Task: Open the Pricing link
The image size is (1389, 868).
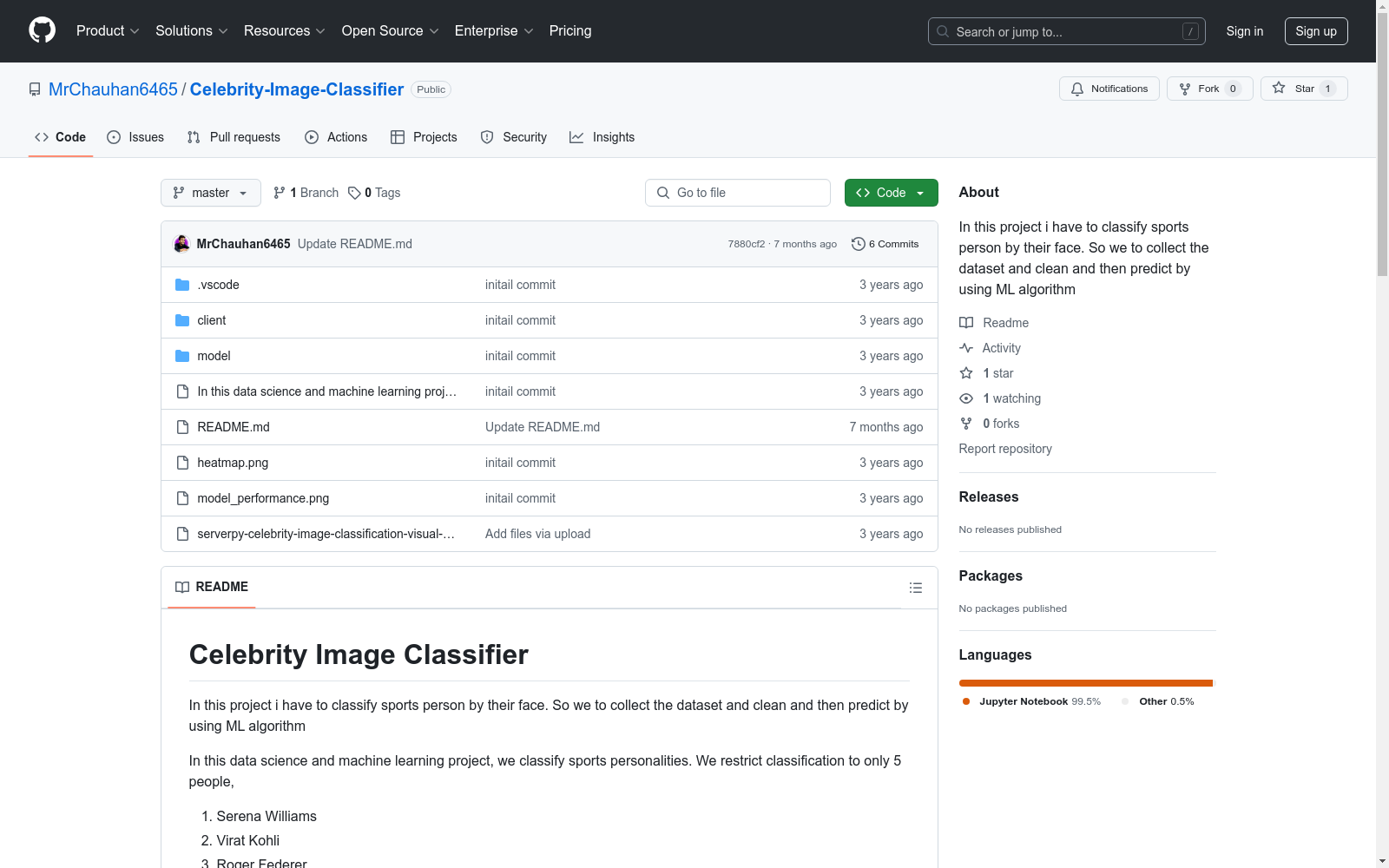Action: click(x=570, y=31)
